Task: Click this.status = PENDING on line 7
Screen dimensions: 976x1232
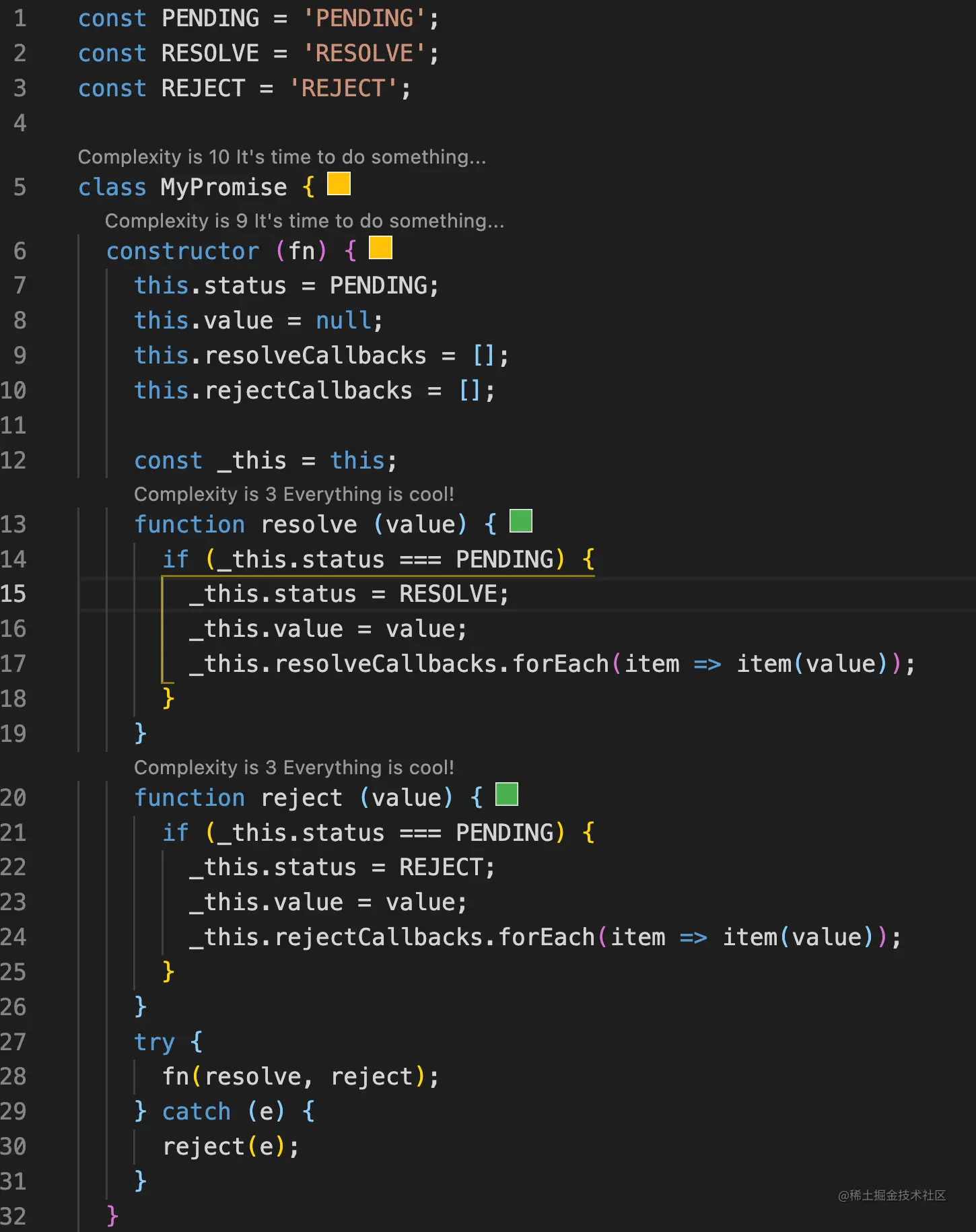Action: click(286, 285)
